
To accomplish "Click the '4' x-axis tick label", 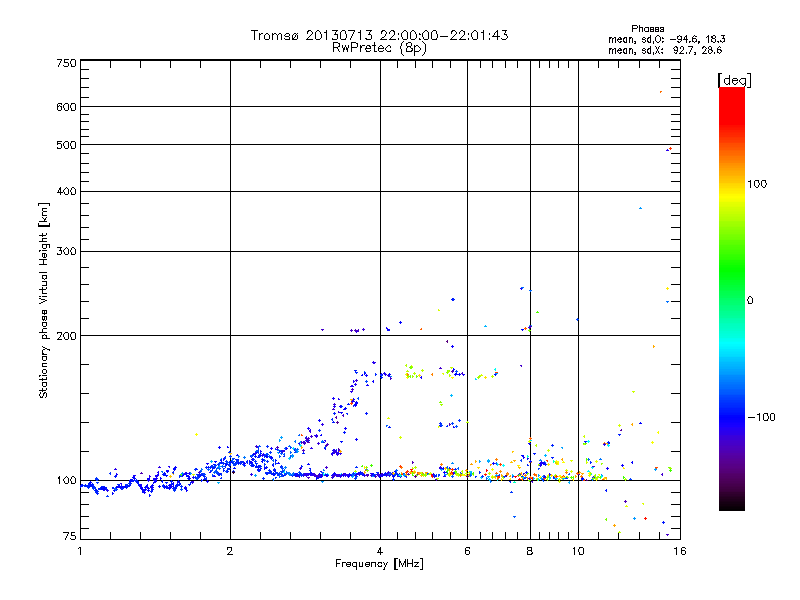I will click(x=380, y=551).
